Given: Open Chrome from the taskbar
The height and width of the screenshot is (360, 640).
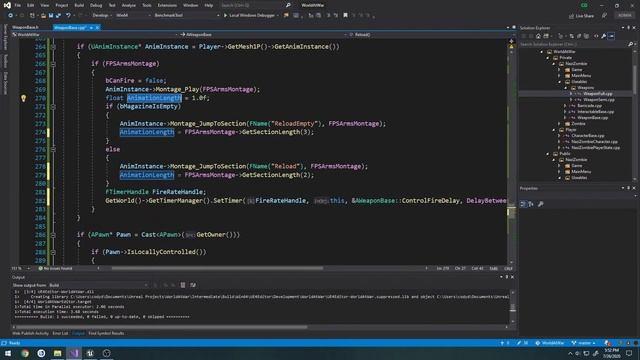Looking at the screenshot, I should pos(24,353).
